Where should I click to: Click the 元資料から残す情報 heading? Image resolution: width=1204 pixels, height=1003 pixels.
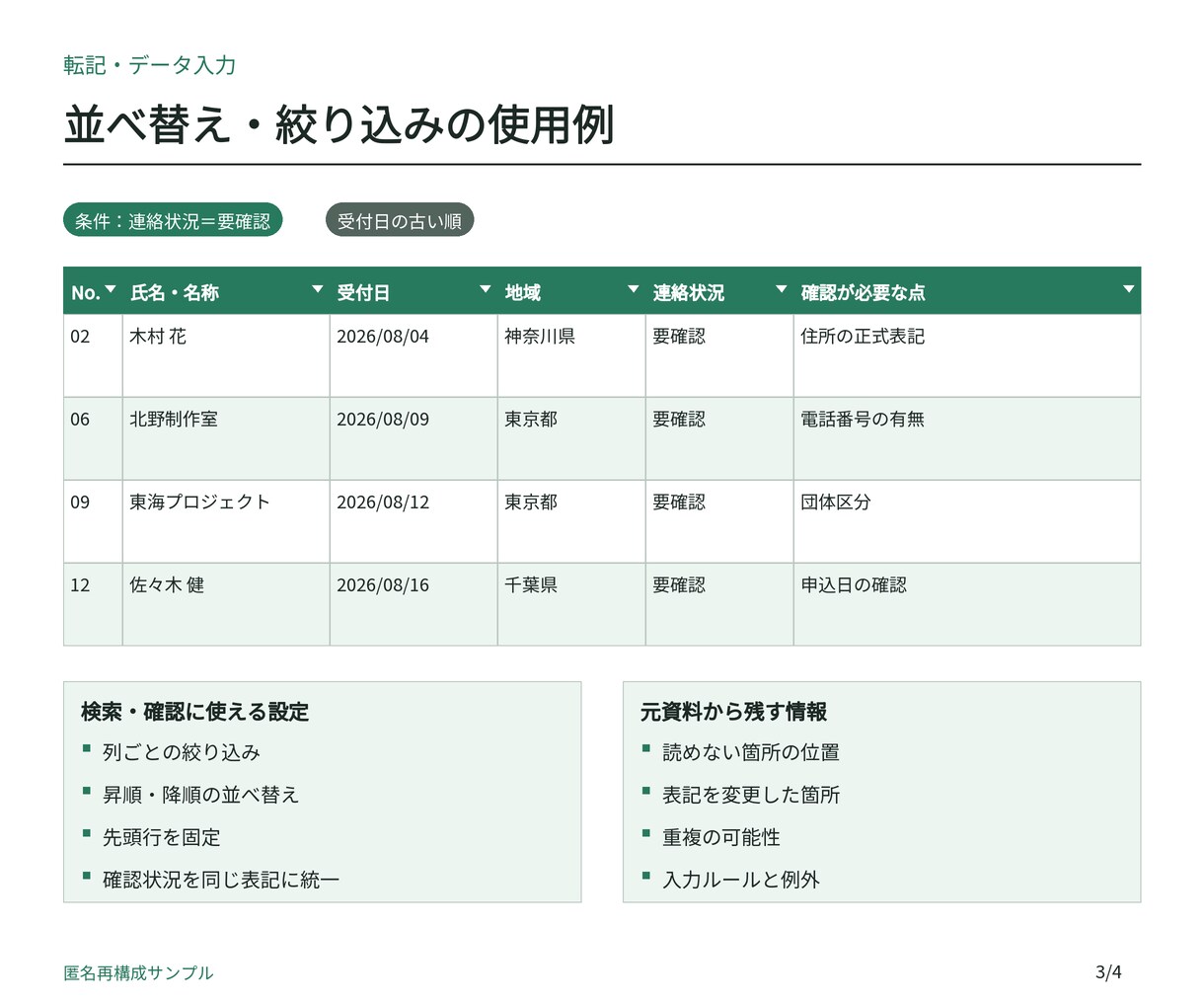coord(734,712)
